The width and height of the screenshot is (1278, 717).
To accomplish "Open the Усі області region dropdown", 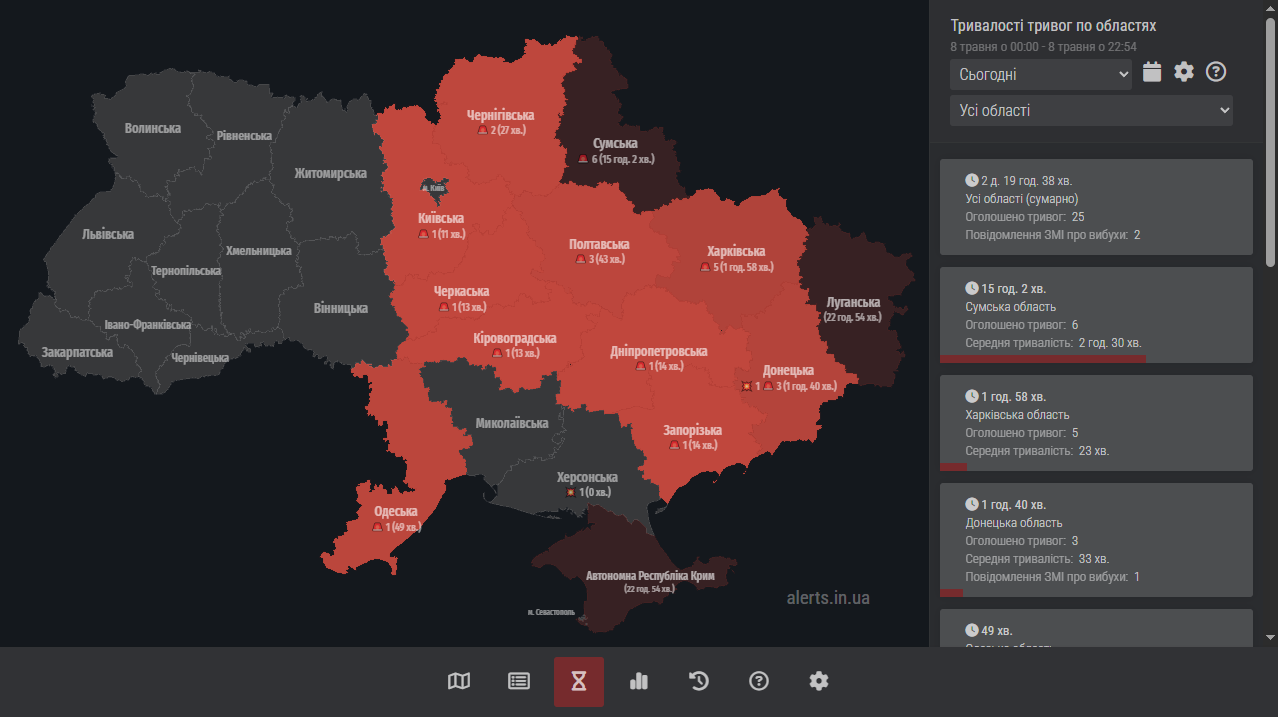I will pos(1091,110).
